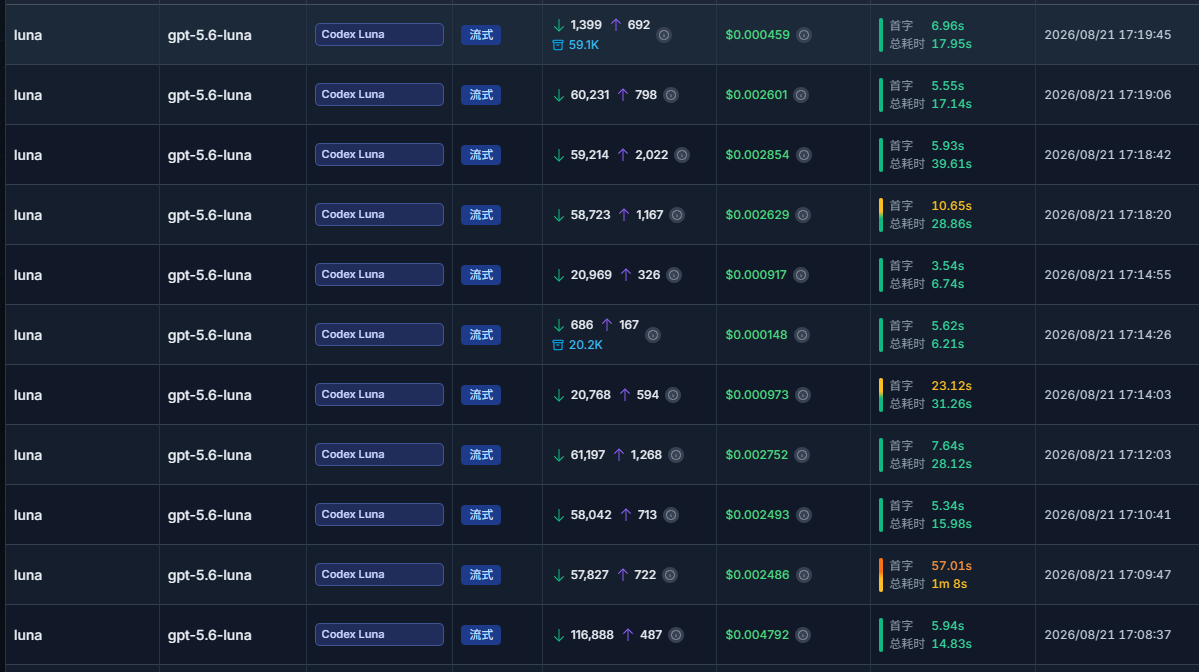Image resolution: width=1199 pixels, height=672 pixels.
Task: Click Codex Luna tag in 17:09:47 row
Action: pyautogui.click(x=379, y=575)
